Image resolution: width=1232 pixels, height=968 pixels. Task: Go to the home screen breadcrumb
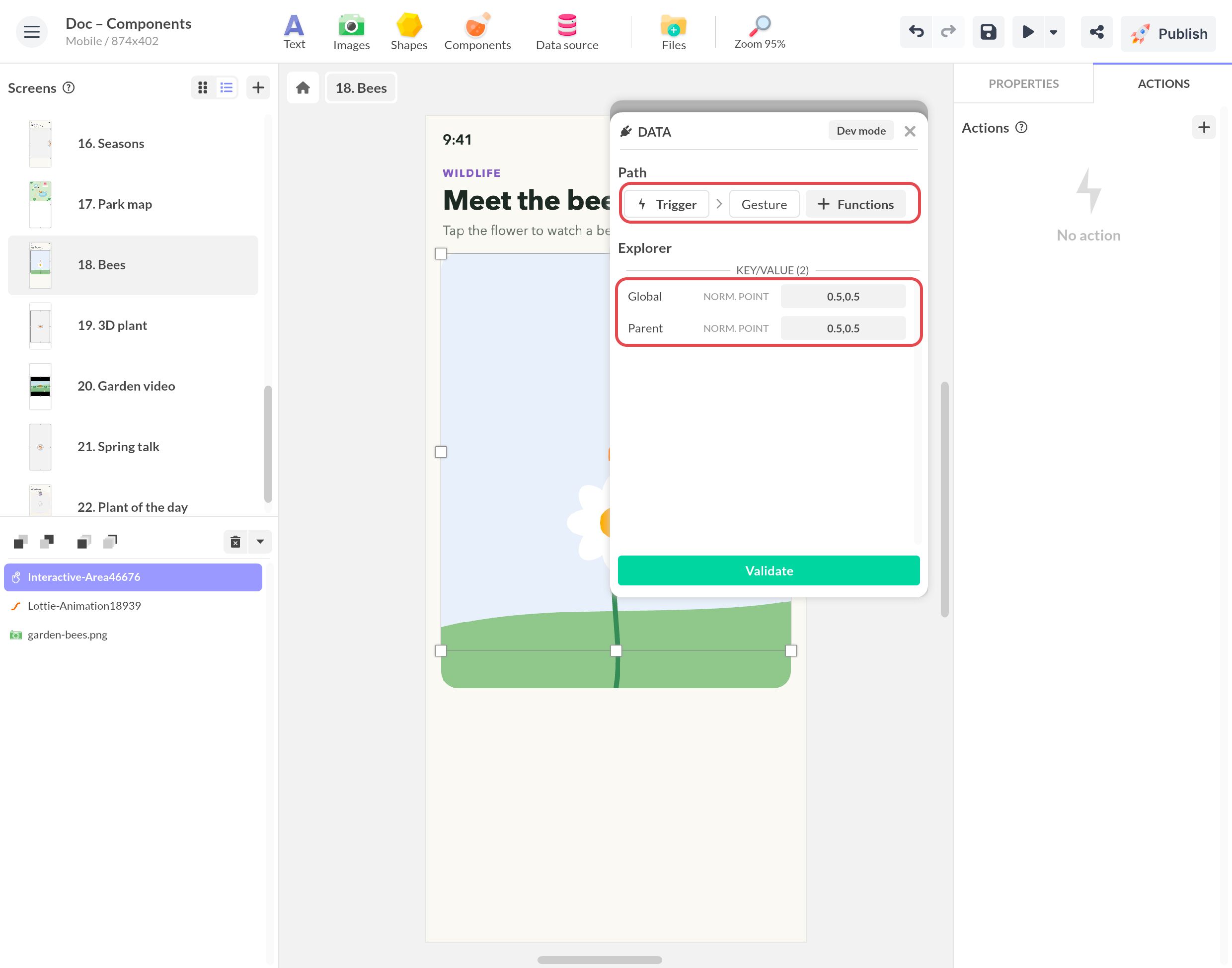coord(303,88)
